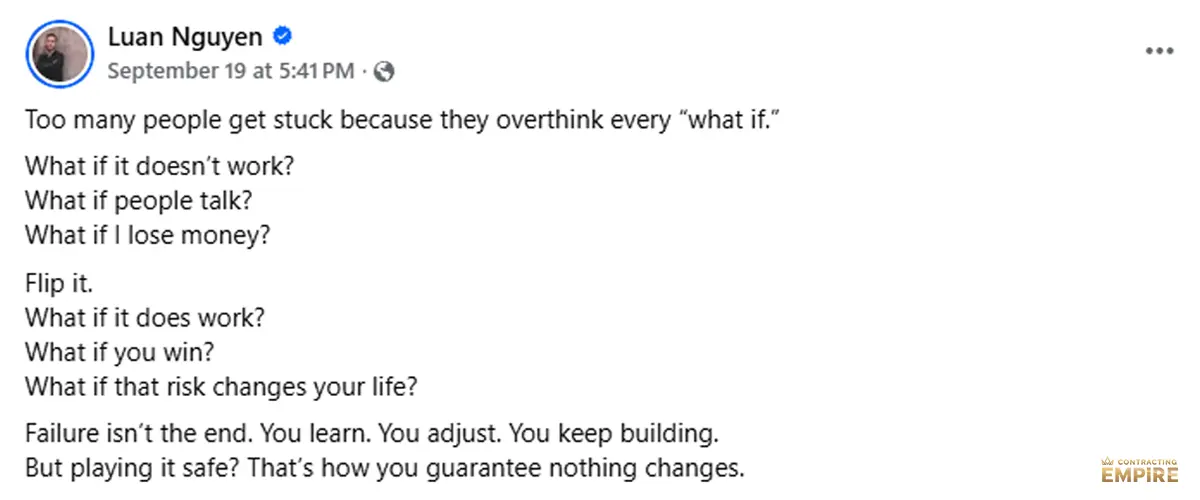Click the text "What if I lose money?"
1200x500 pixels.
148,235
